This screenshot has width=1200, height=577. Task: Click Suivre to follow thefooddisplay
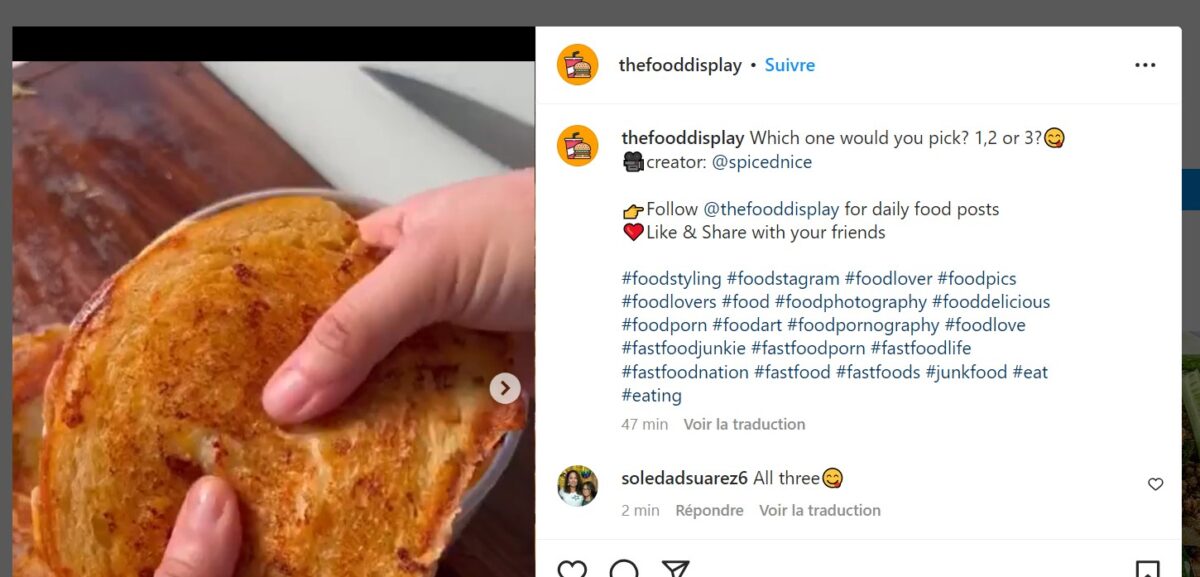click(790, 64)
